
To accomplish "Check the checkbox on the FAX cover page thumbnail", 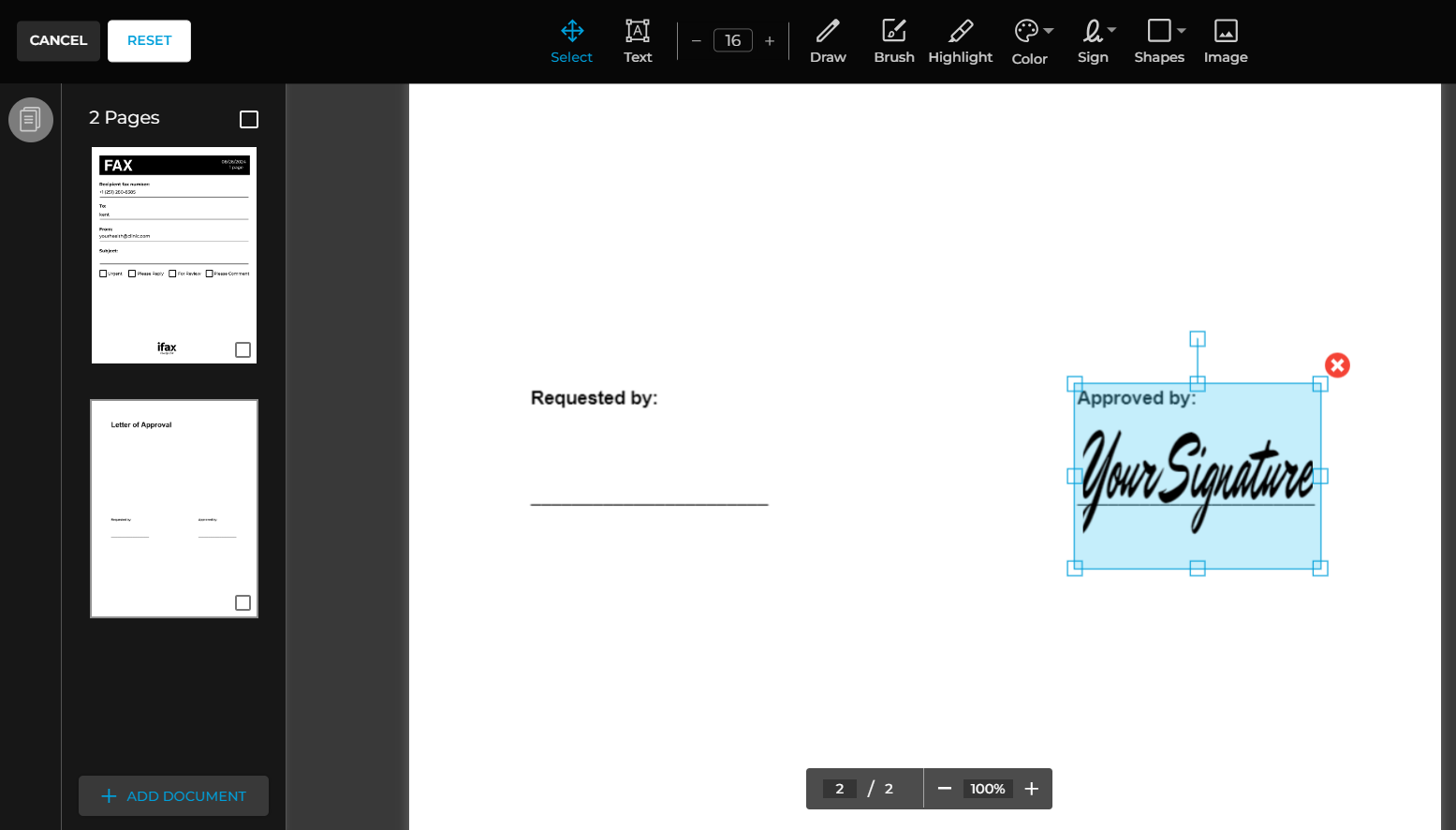I will (x=243, y=348).
